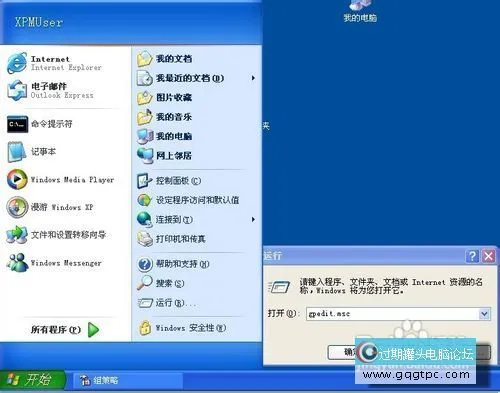Open Windows Security lock icon
The height and width of the screenshot is (393, 500).
pos(145,328)
